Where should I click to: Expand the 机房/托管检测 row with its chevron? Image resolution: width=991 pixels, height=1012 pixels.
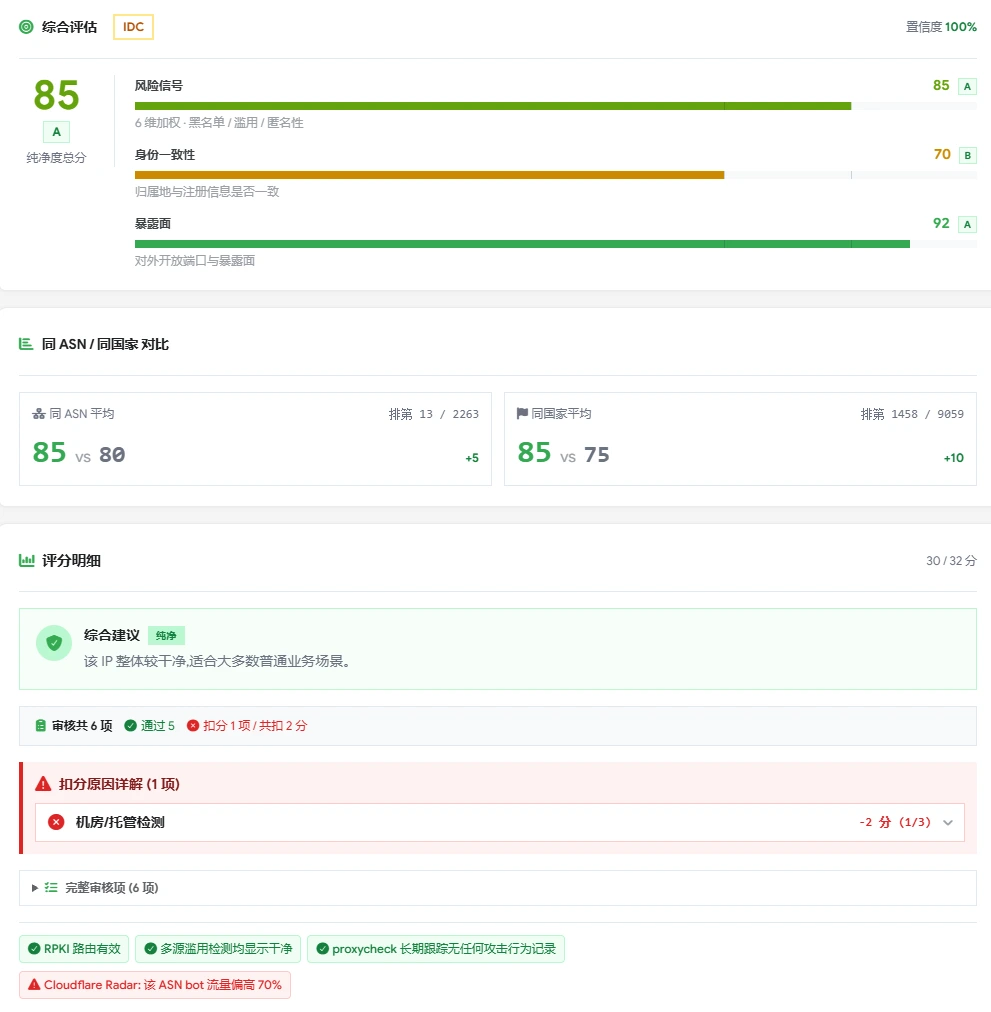pyautogui.click(x=948, y=822)
